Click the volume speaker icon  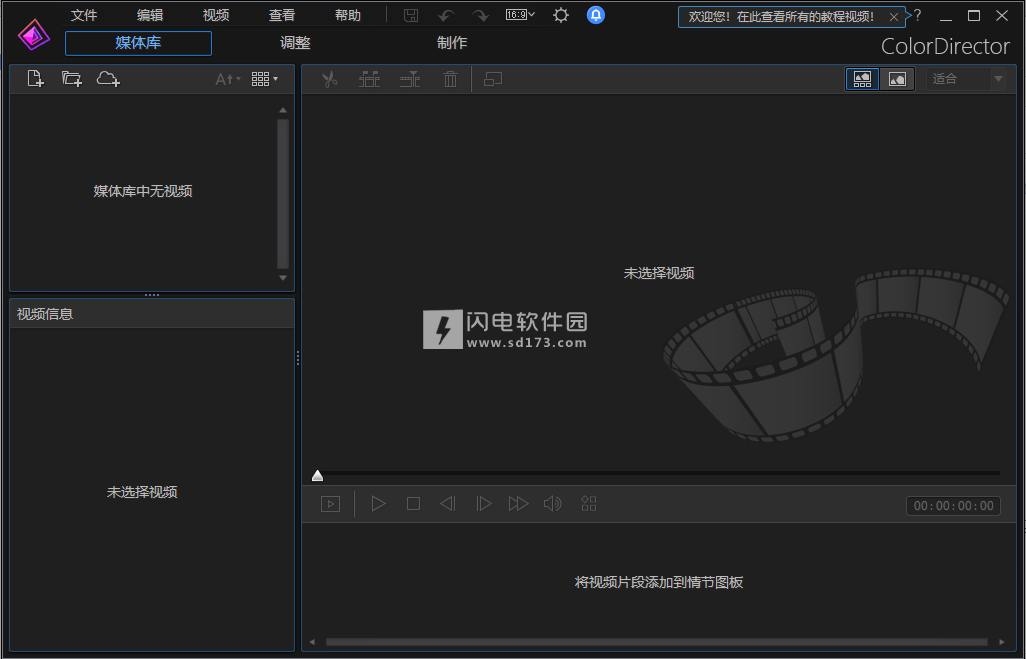pos(553,504)
